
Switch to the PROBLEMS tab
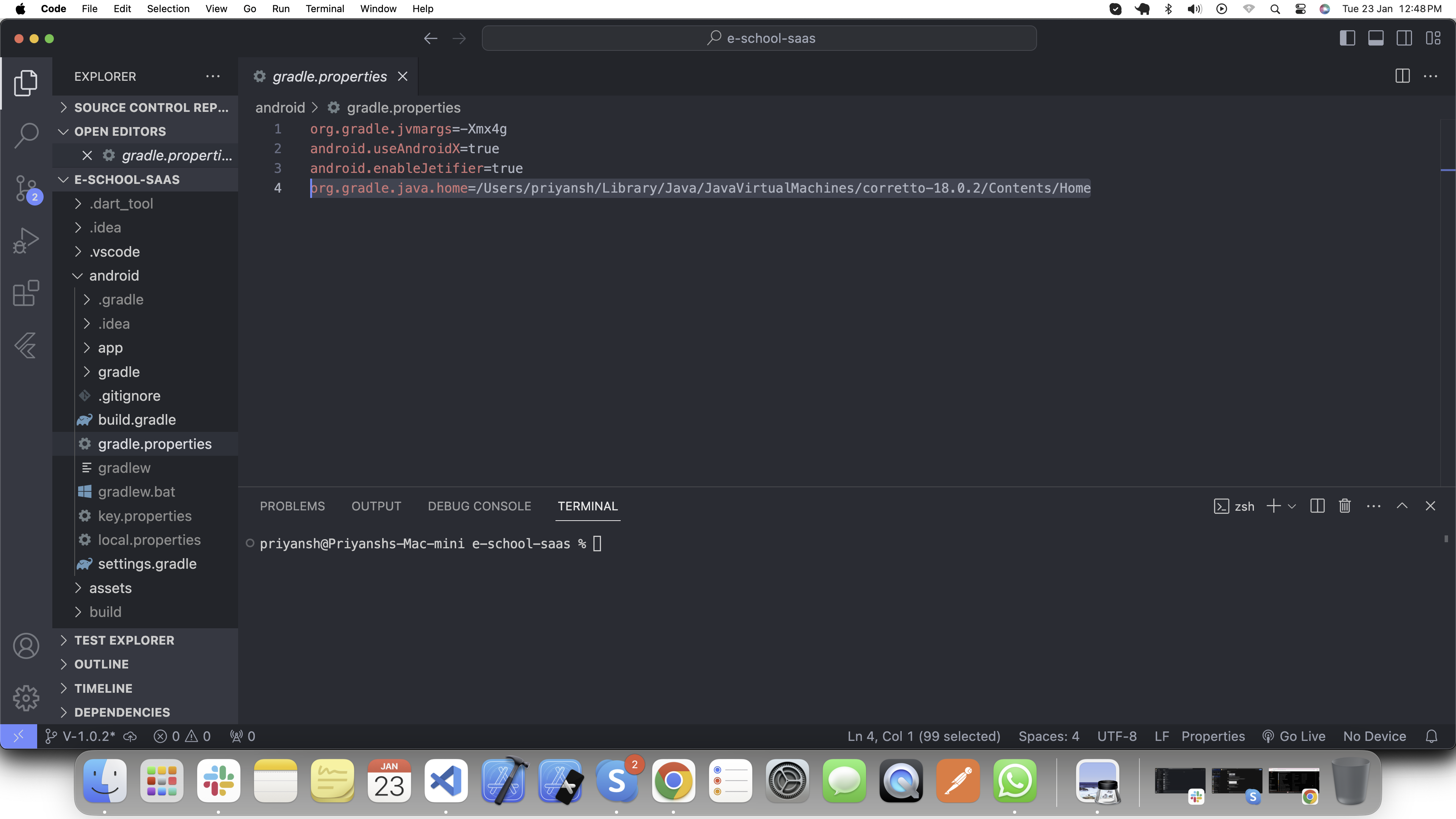[x=292, y=506]
